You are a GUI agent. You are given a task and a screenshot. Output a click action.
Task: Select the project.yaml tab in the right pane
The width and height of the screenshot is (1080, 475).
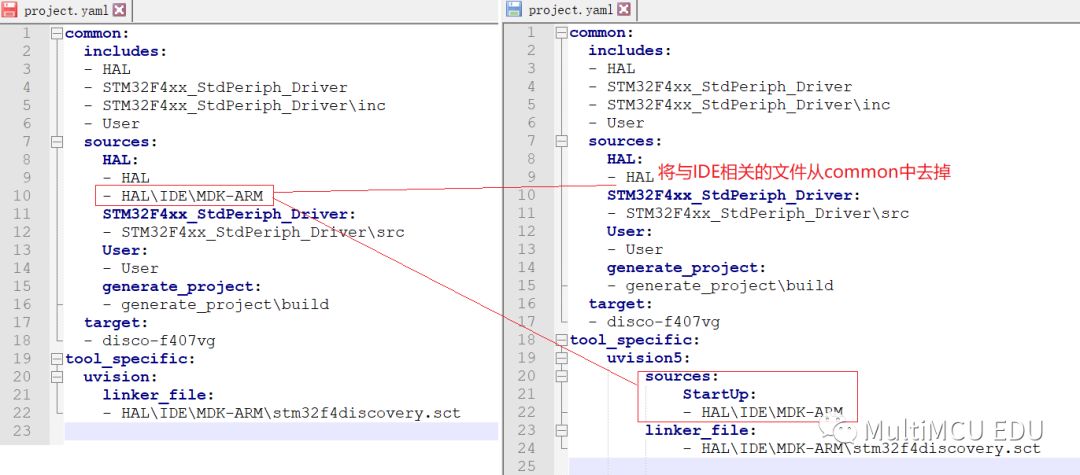click(x=570, y=10)
